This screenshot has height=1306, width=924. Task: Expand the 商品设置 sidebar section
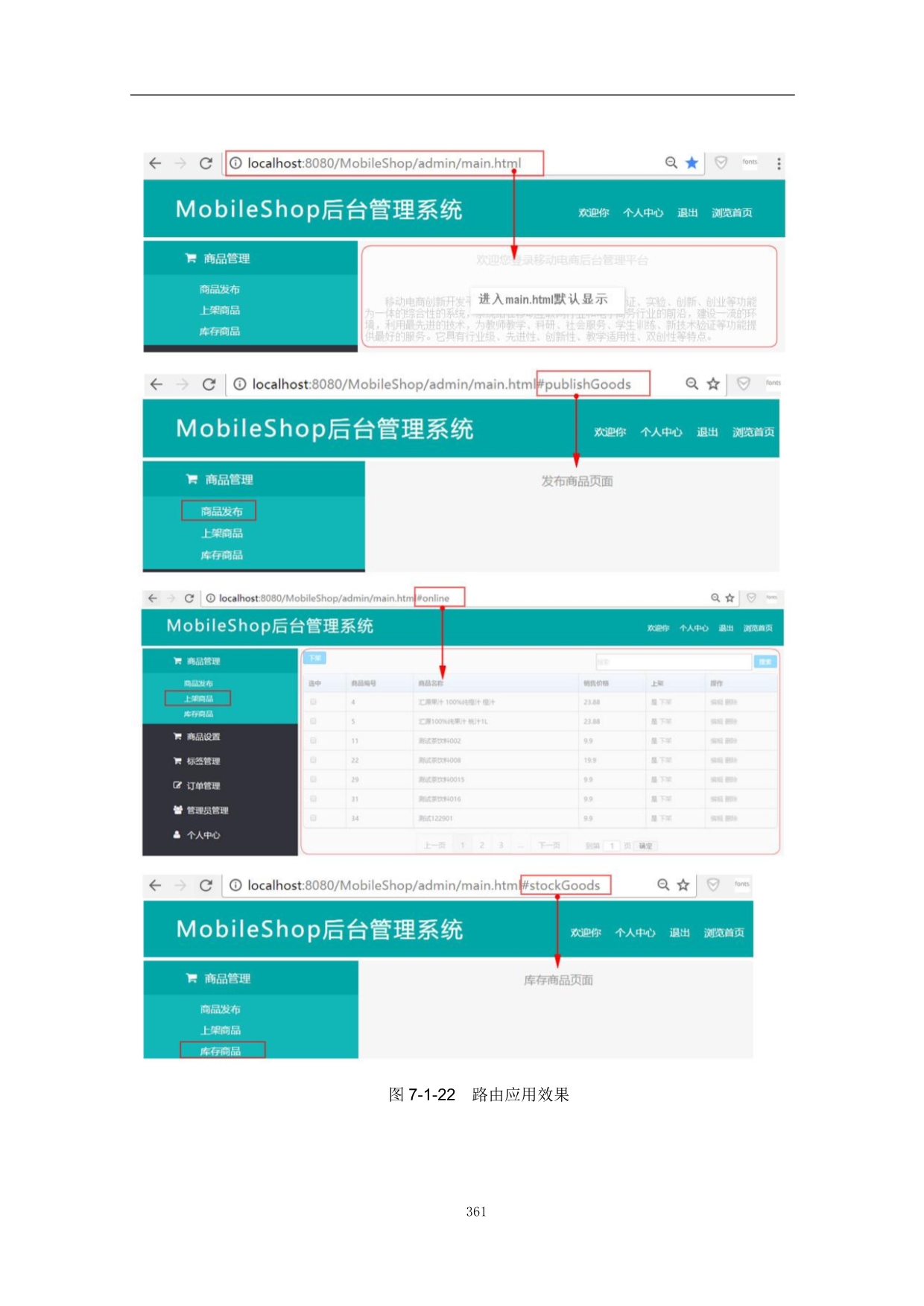point(203,737)
